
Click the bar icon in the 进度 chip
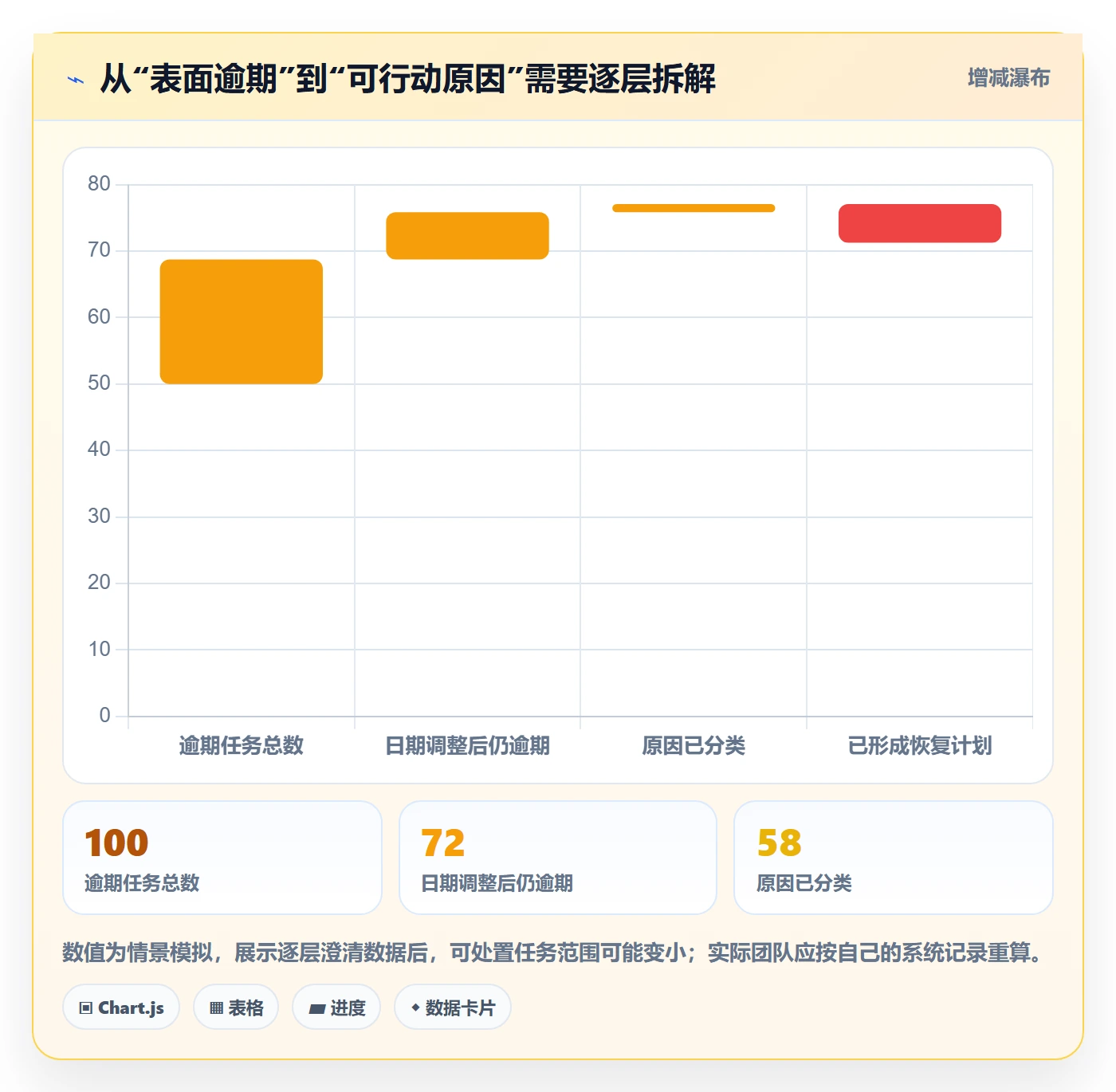[x=316, y=1009]
